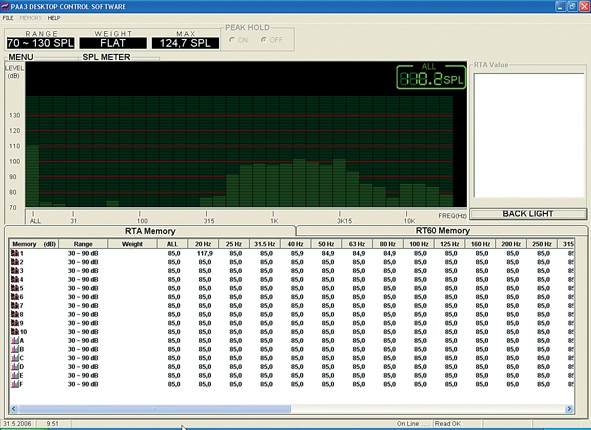Click the table scrollbar left arrow

tap(14, 409)
